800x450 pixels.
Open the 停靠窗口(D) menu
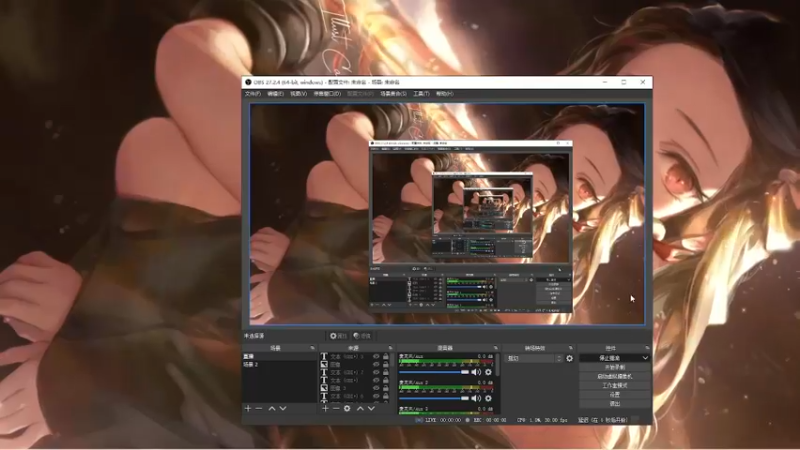[327, 94]
